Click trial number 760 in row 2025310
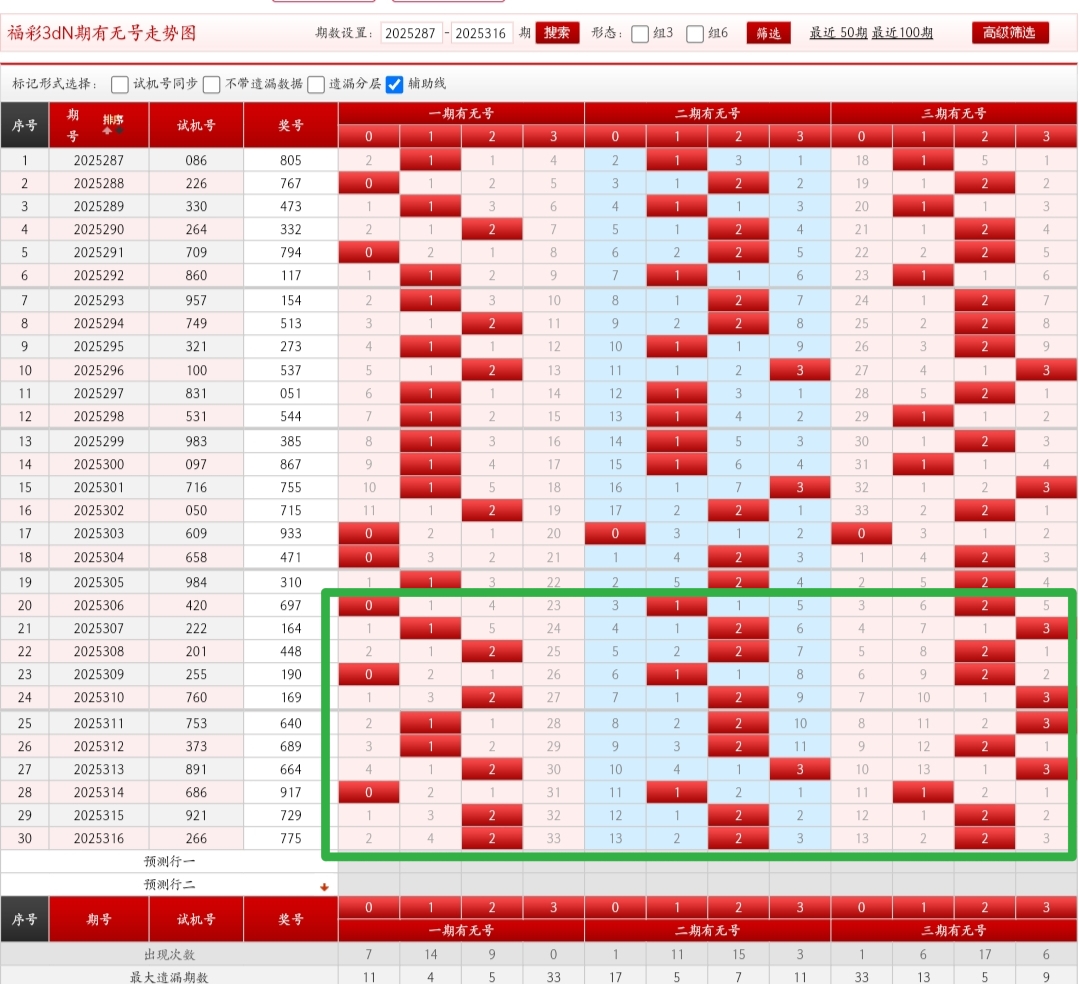This screenshot has height=984, width=1080. tap(196, 698)
